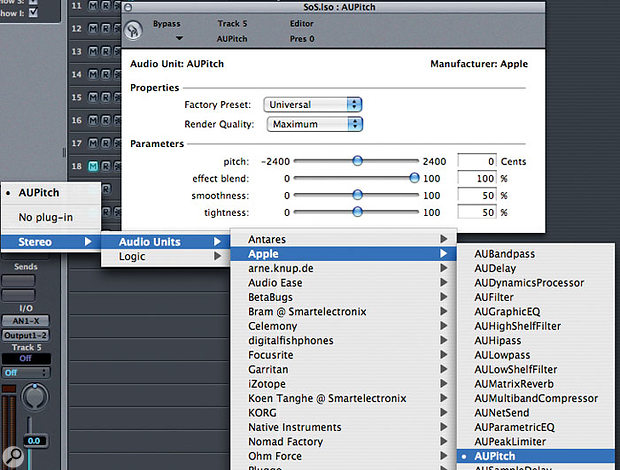Expand the Focusrite submenu
The image size is (620, 470).
[343, 355]
